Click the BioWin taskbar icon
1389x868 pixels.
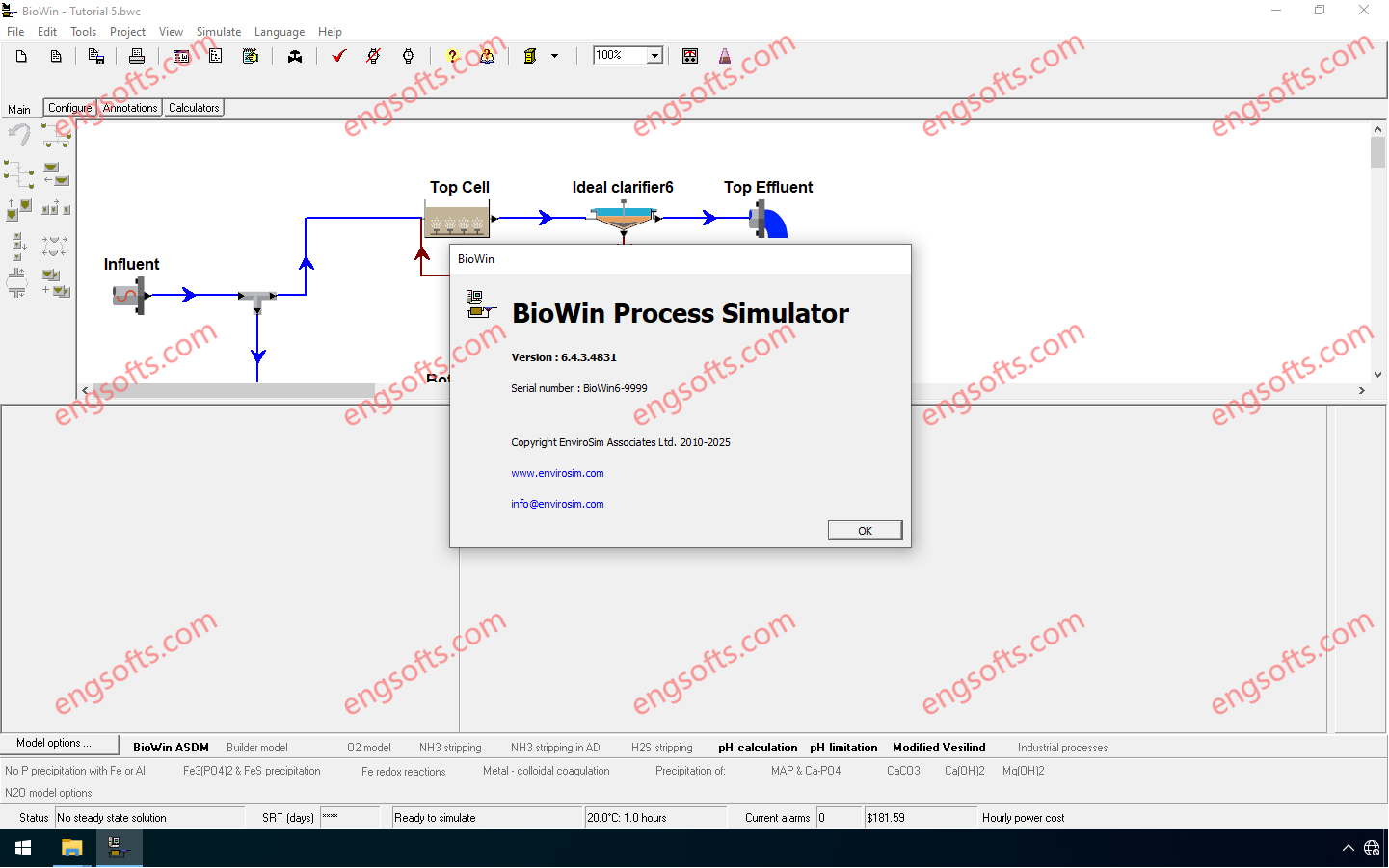[118, 848]
